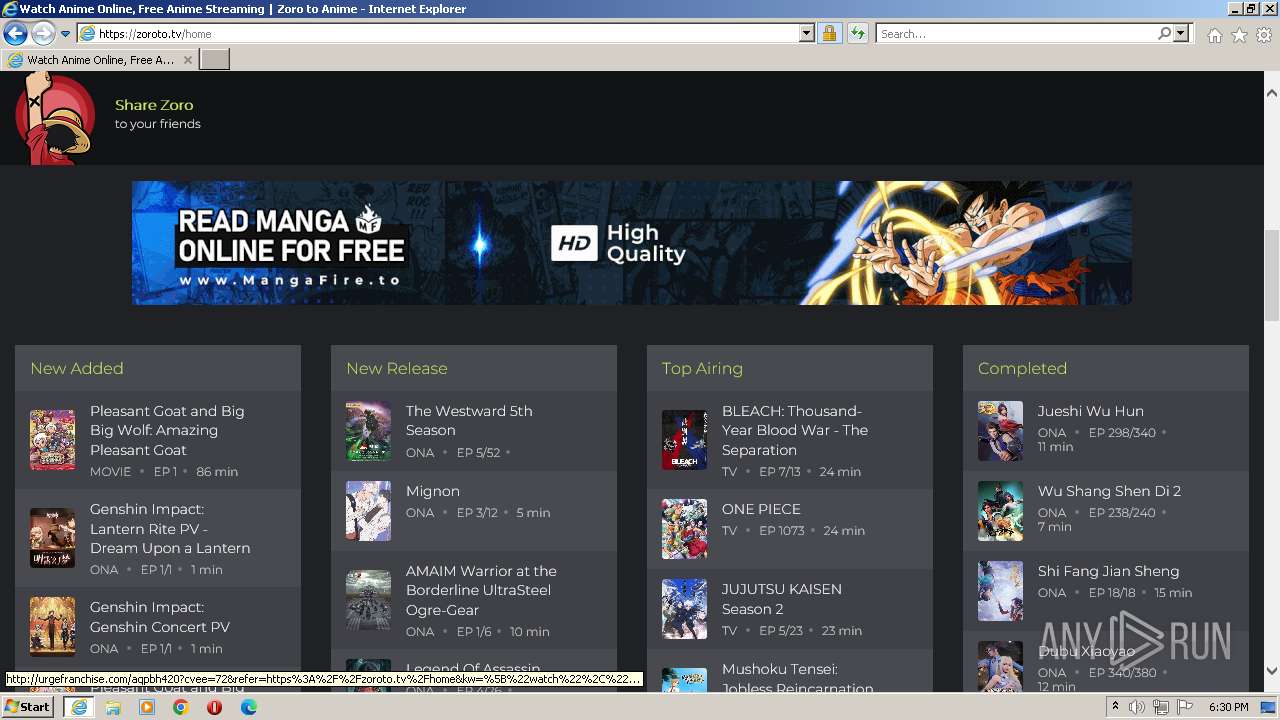Open Microsoft Edge from taskbar
The image size is (1280, 720).
(x=248, y=707)
